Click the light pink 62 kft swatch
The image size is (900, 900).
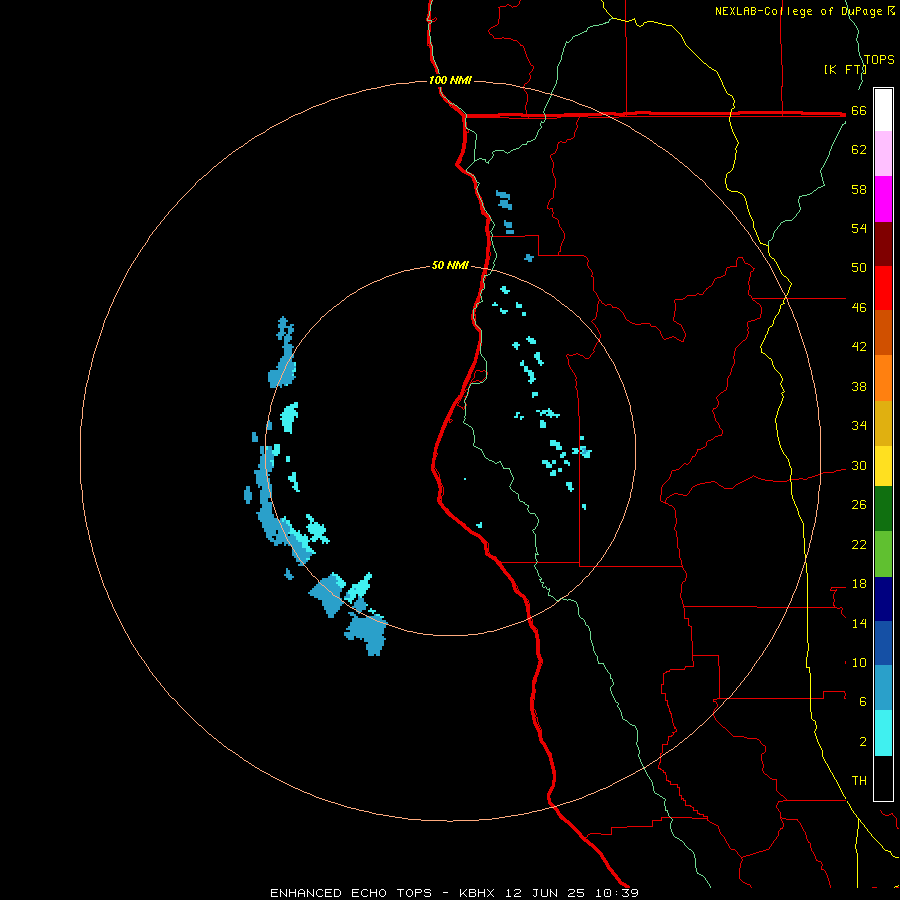pos(883,154)
